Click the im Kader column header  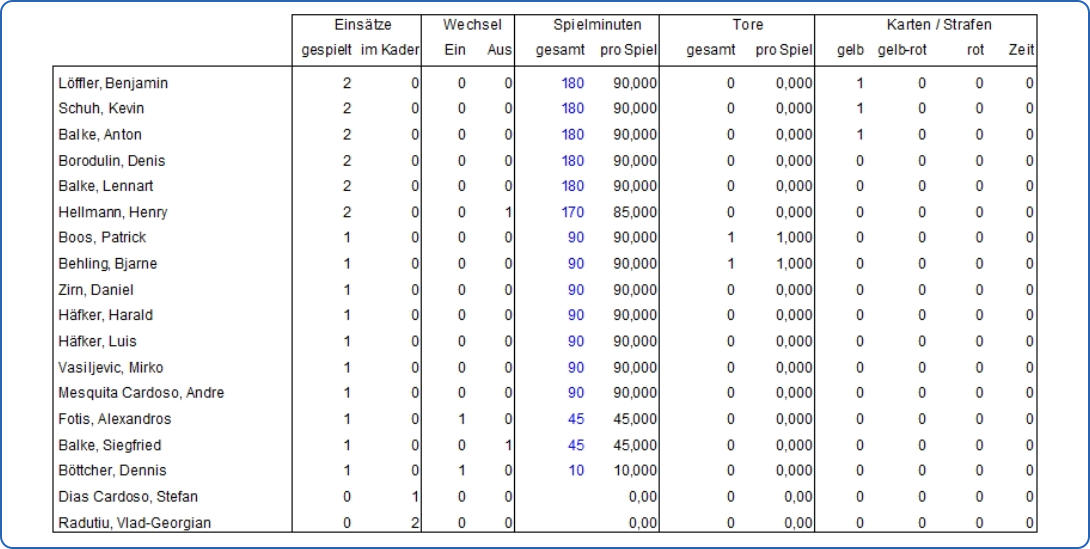pos(390,51)
